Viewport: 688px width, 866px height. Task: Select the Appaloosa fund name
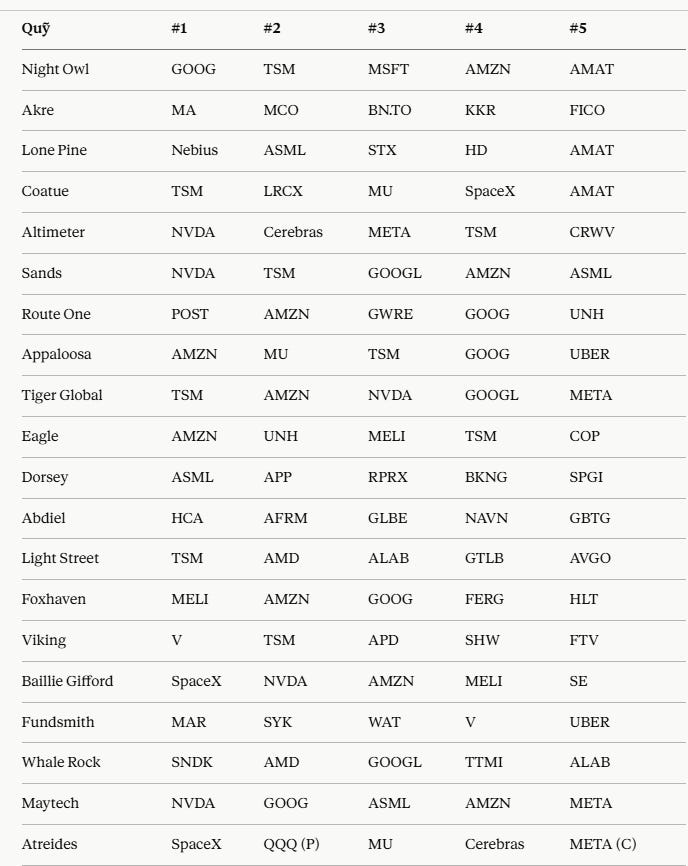pyautogui.click(x=56, y=355)
